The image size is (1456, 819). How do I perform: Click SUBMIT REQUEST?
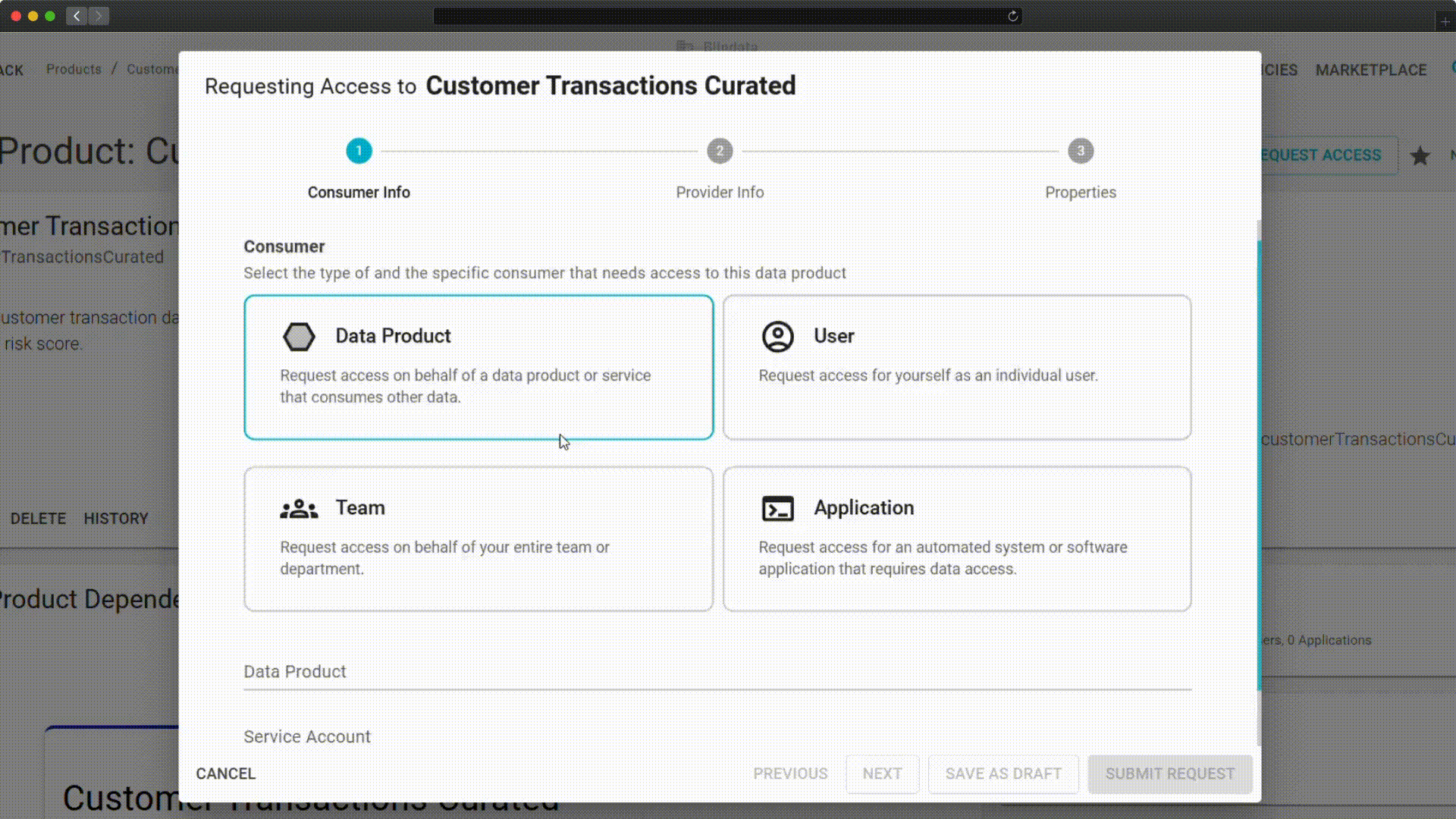(1169, 773)
